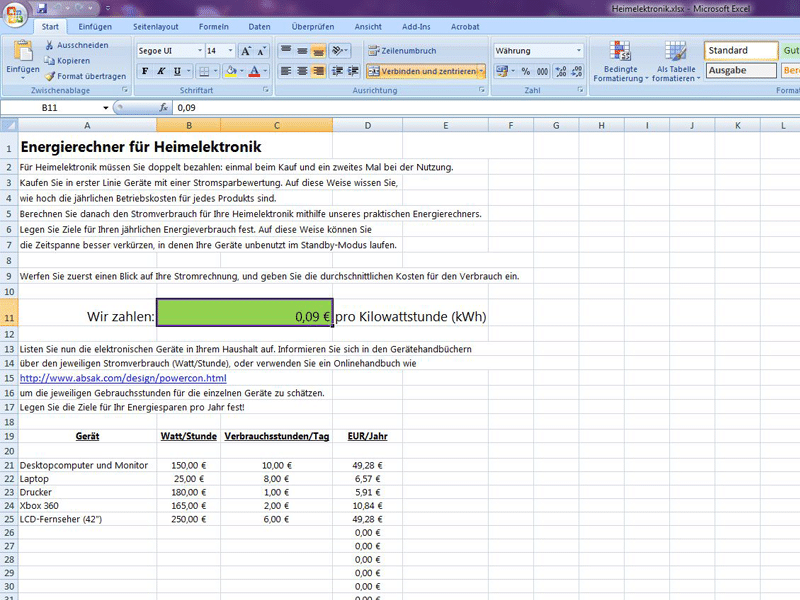This screenshot has width=800, height=600.
Task: Open Verbinden und zentrieren dropdown arrow
Action: click(481, 71)
